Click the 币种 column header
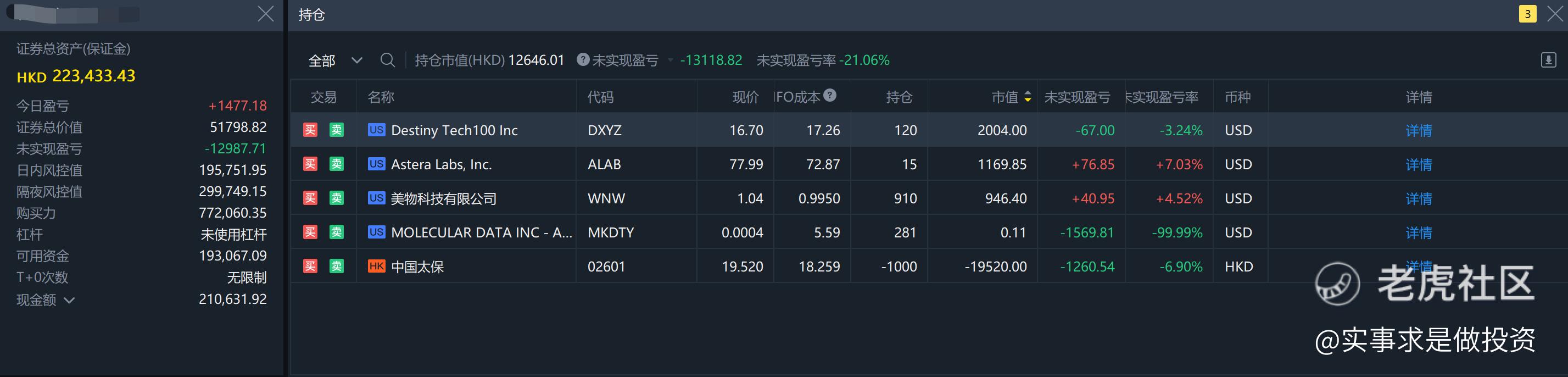 coord(1237,97)
